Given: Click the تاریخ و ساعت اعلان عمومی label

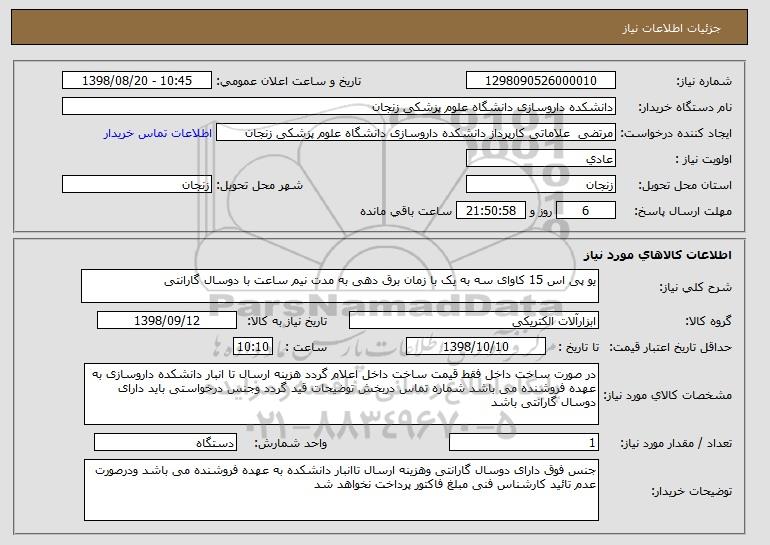Looking at the screenshot, I should pyautogui.click(x=289, y=82).
